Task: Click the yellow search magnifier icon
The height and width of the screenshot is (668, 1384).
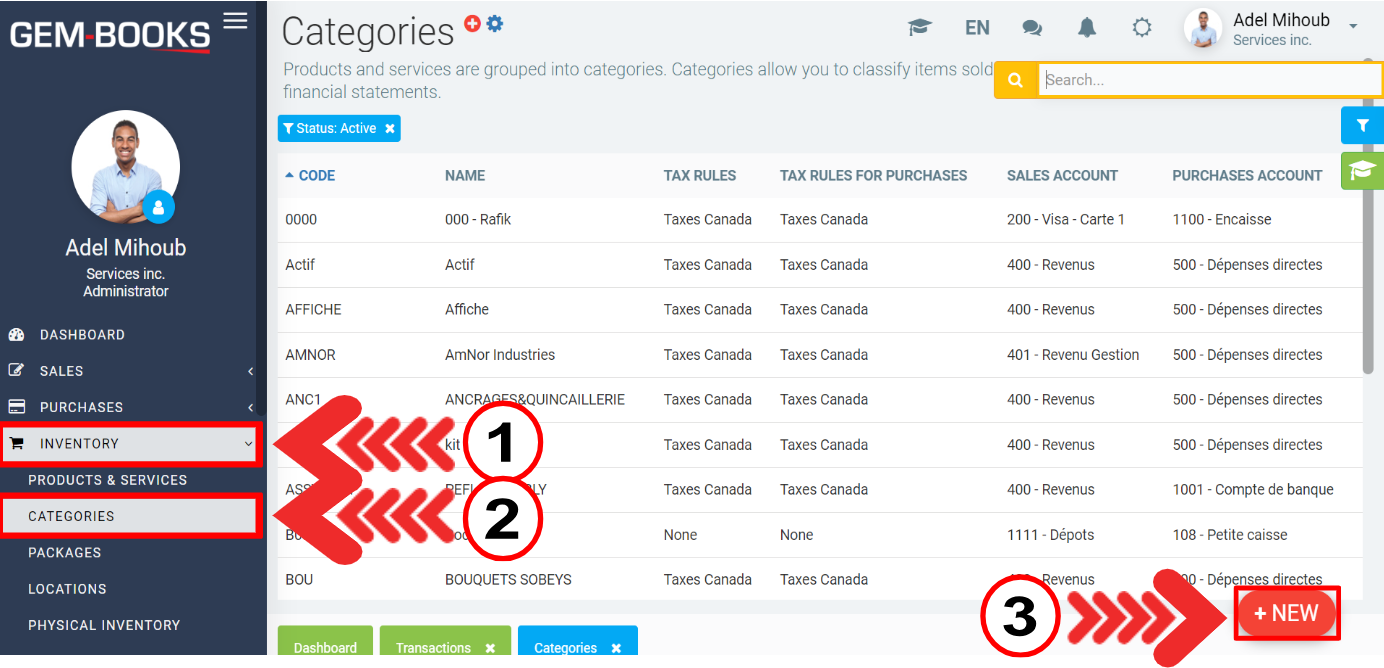Action: [x=1015, y=80]
